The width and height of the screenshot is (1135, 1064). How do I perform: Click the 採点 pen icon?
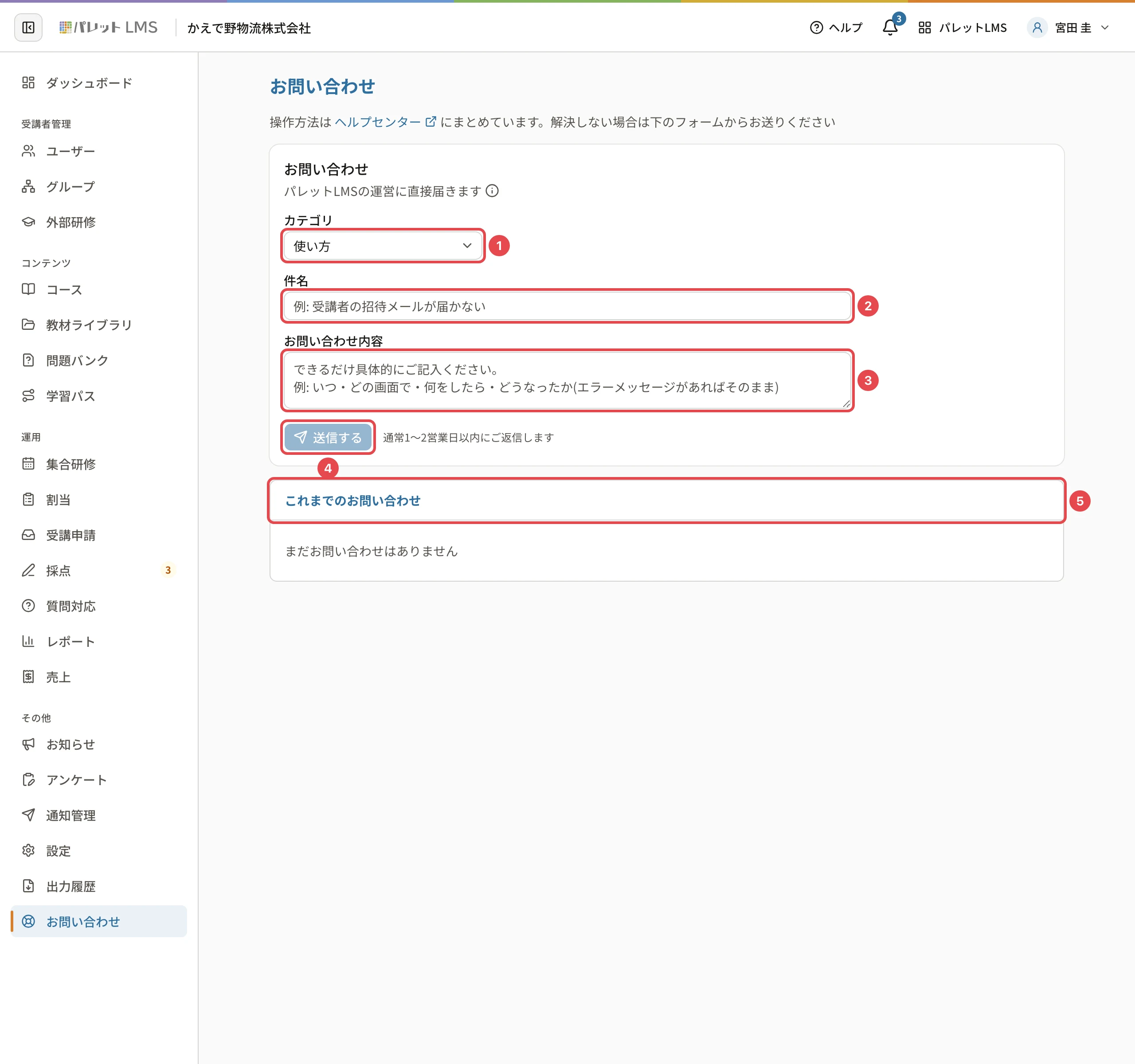click(28, 570)
